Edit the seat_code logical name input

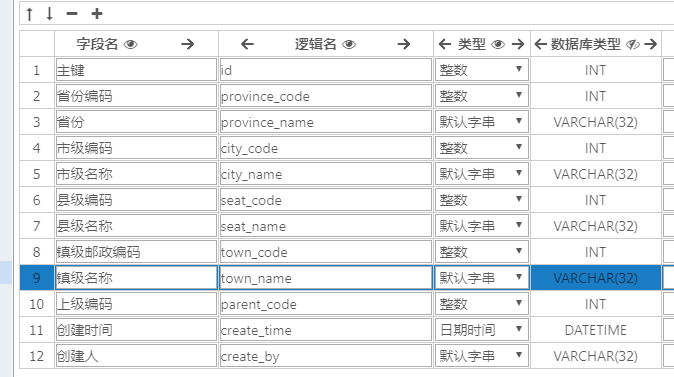326,200
